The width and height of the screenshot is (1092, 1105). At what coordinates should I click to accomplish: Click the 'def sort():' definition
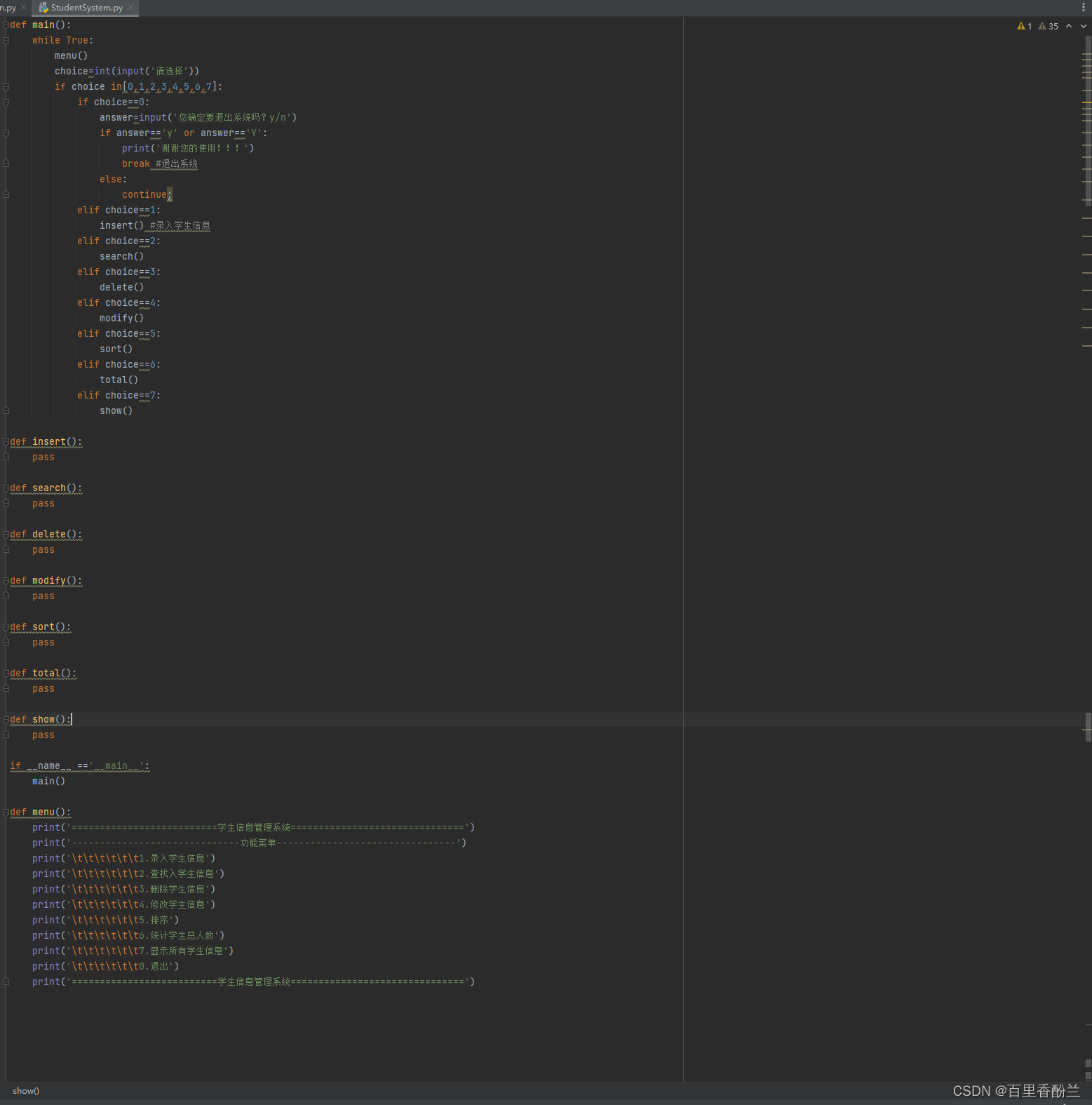pos(41,627)
